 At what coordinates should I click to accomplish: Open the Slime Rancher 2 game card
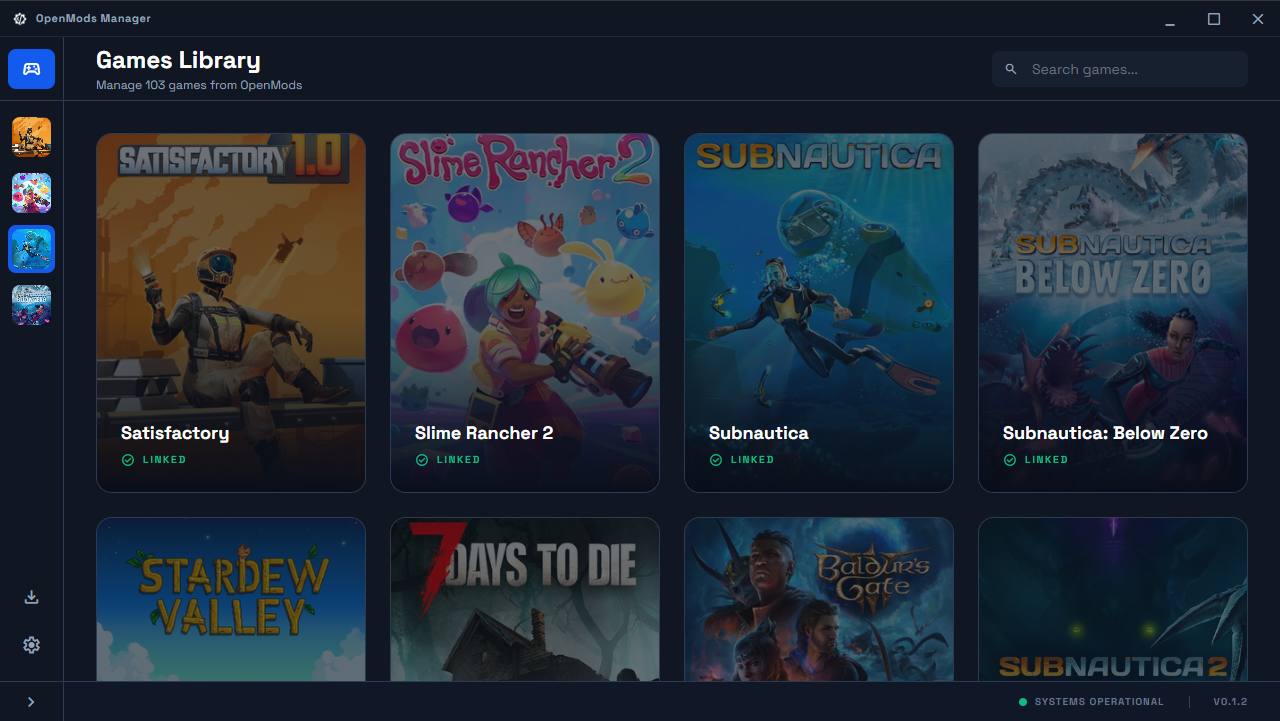tap(525, 313)
